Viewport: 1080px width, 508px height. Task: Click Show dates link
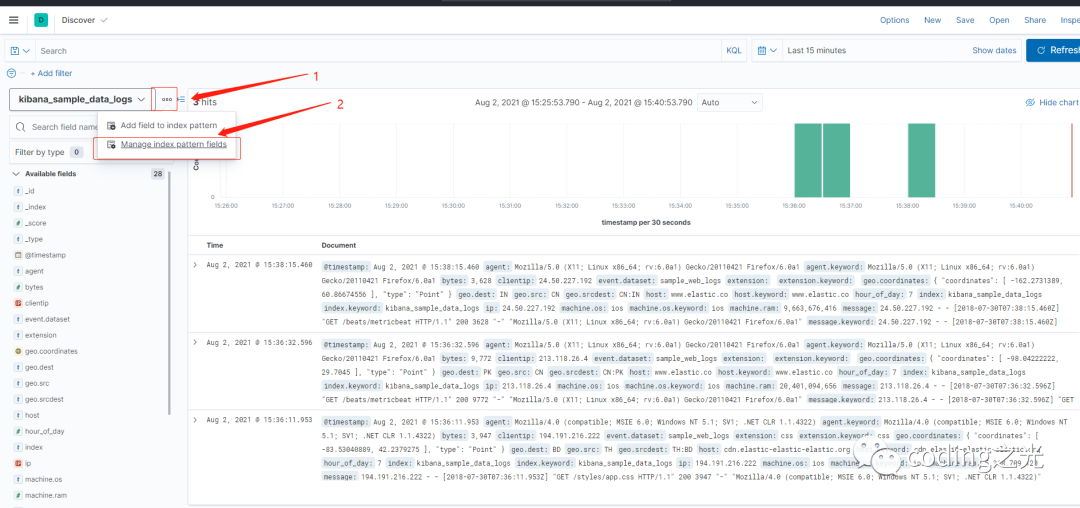coord(994,50)
